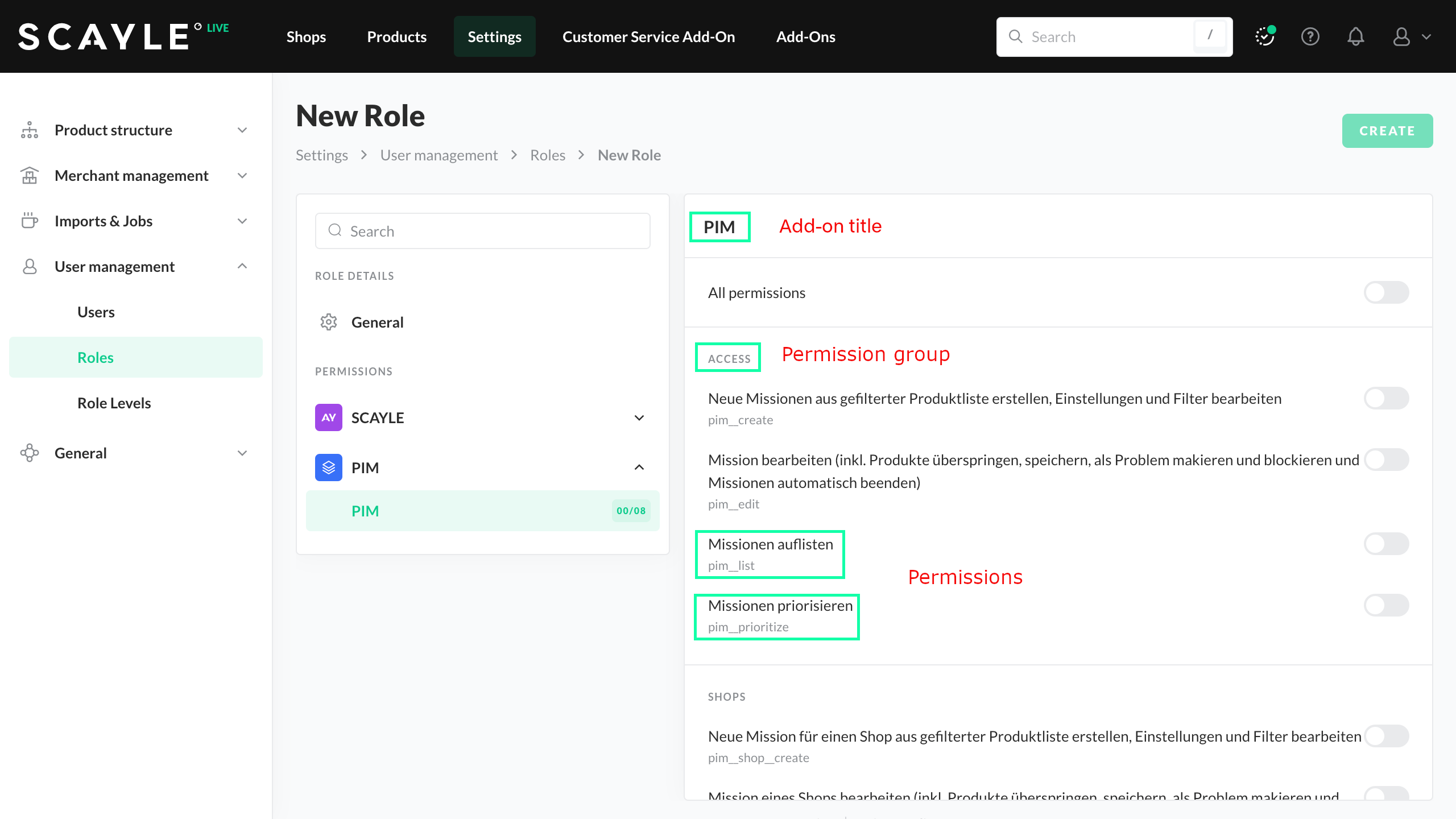Screen dimensions: 1456x819
Task: Click the purple SCAYLE AV icon
Action: coord(329,417)
